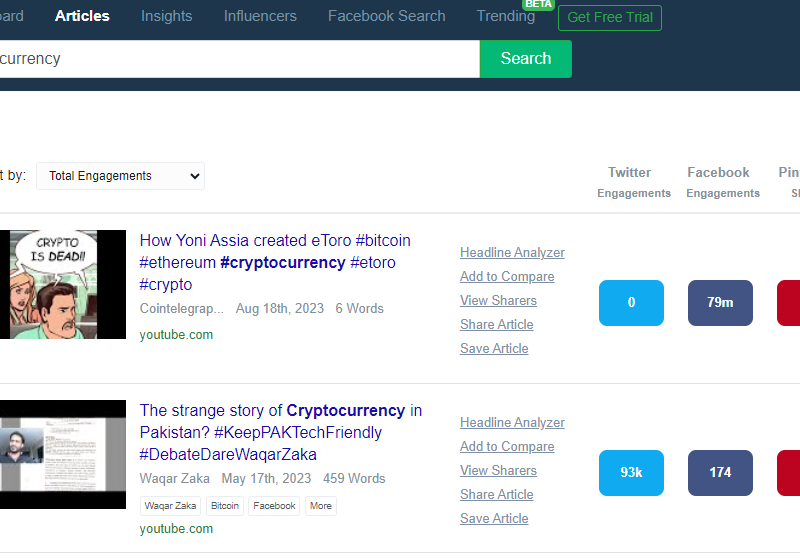The image size is (800, 559).
Task: Expand the More tags button
Action: point(321,506)
